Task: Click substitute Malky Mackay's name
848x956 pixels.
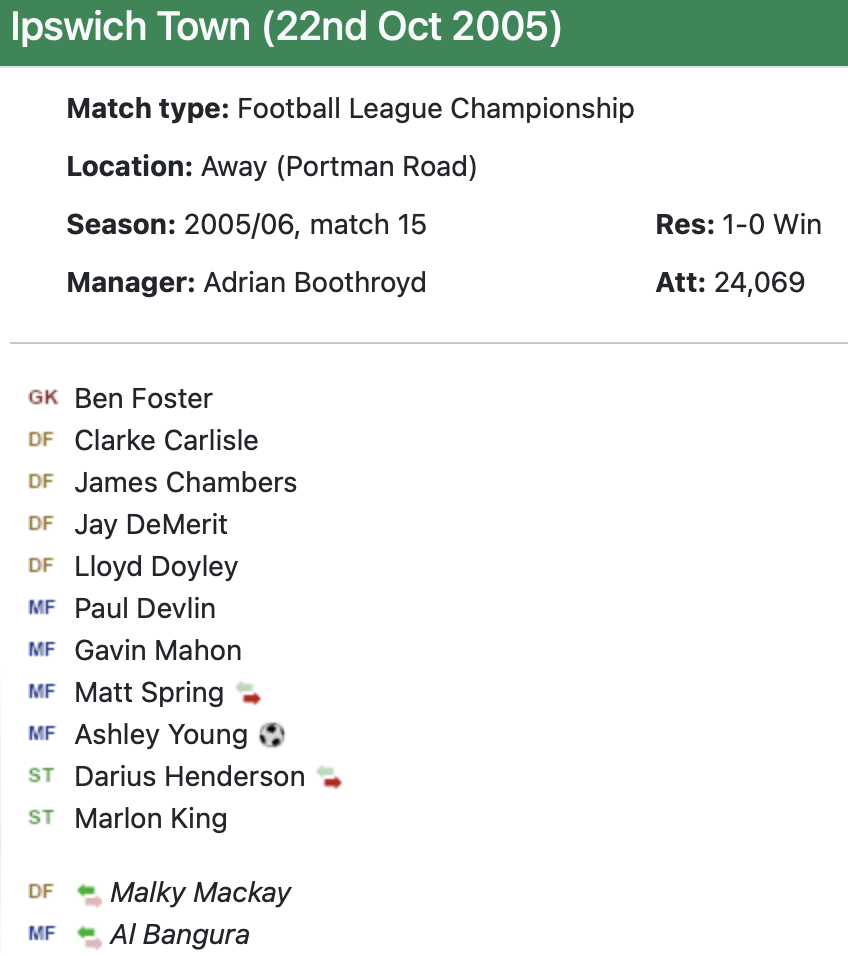Action: pyautogui.click(x=201, y=892)
